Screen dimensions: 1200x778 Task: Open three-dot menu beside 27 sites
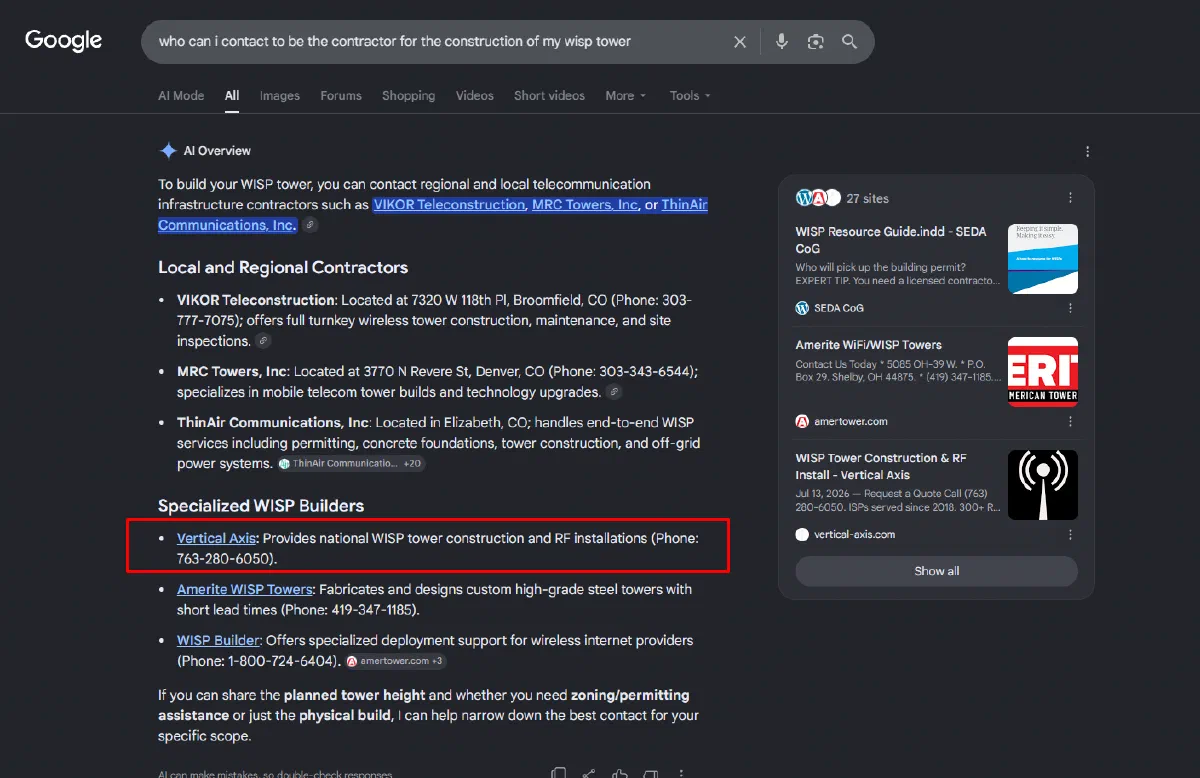1070,198
